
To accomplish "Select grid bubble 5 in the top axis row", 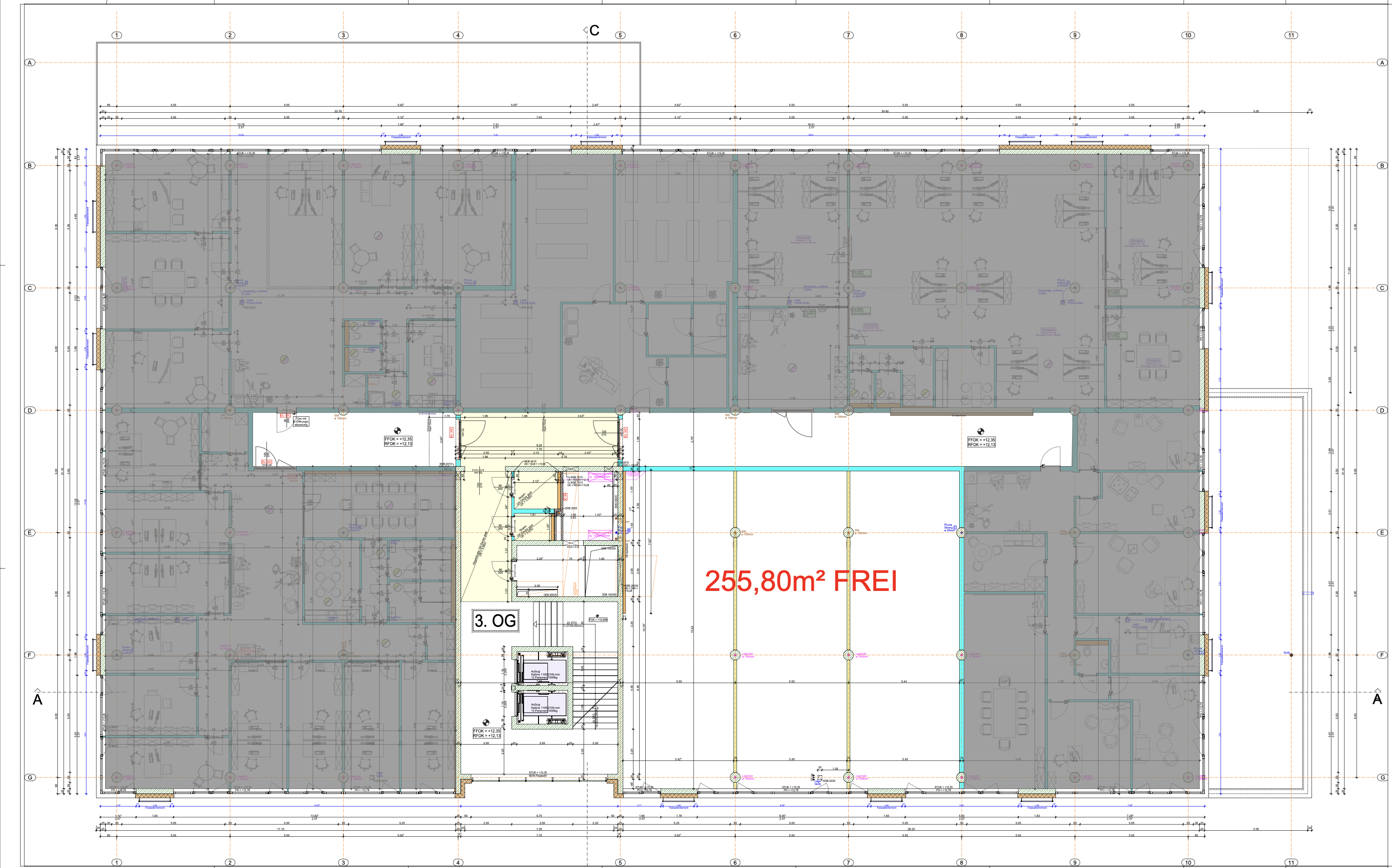I will pos(620,35).
